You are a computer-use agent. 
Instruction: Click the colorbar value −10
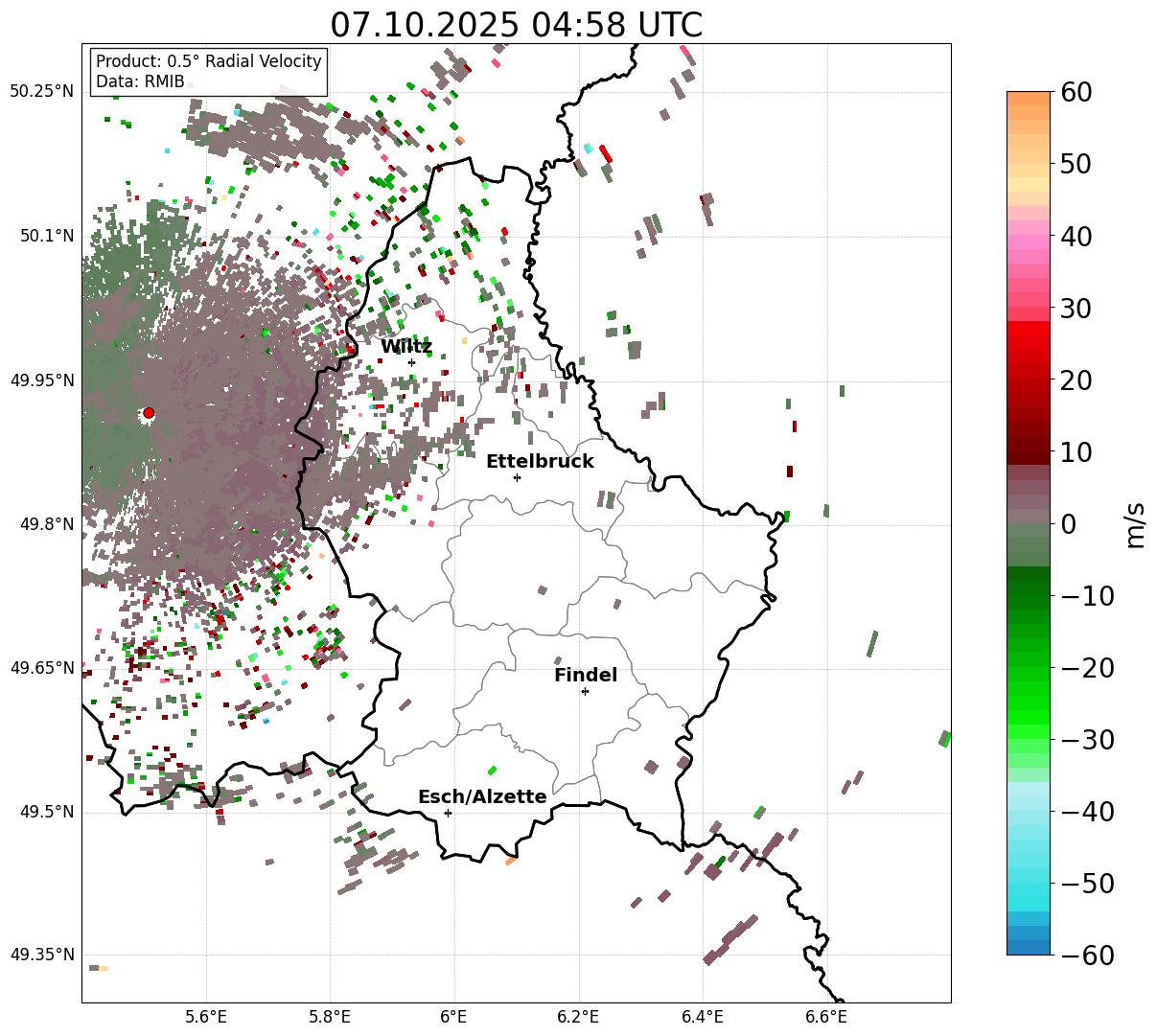(1088, 595)
